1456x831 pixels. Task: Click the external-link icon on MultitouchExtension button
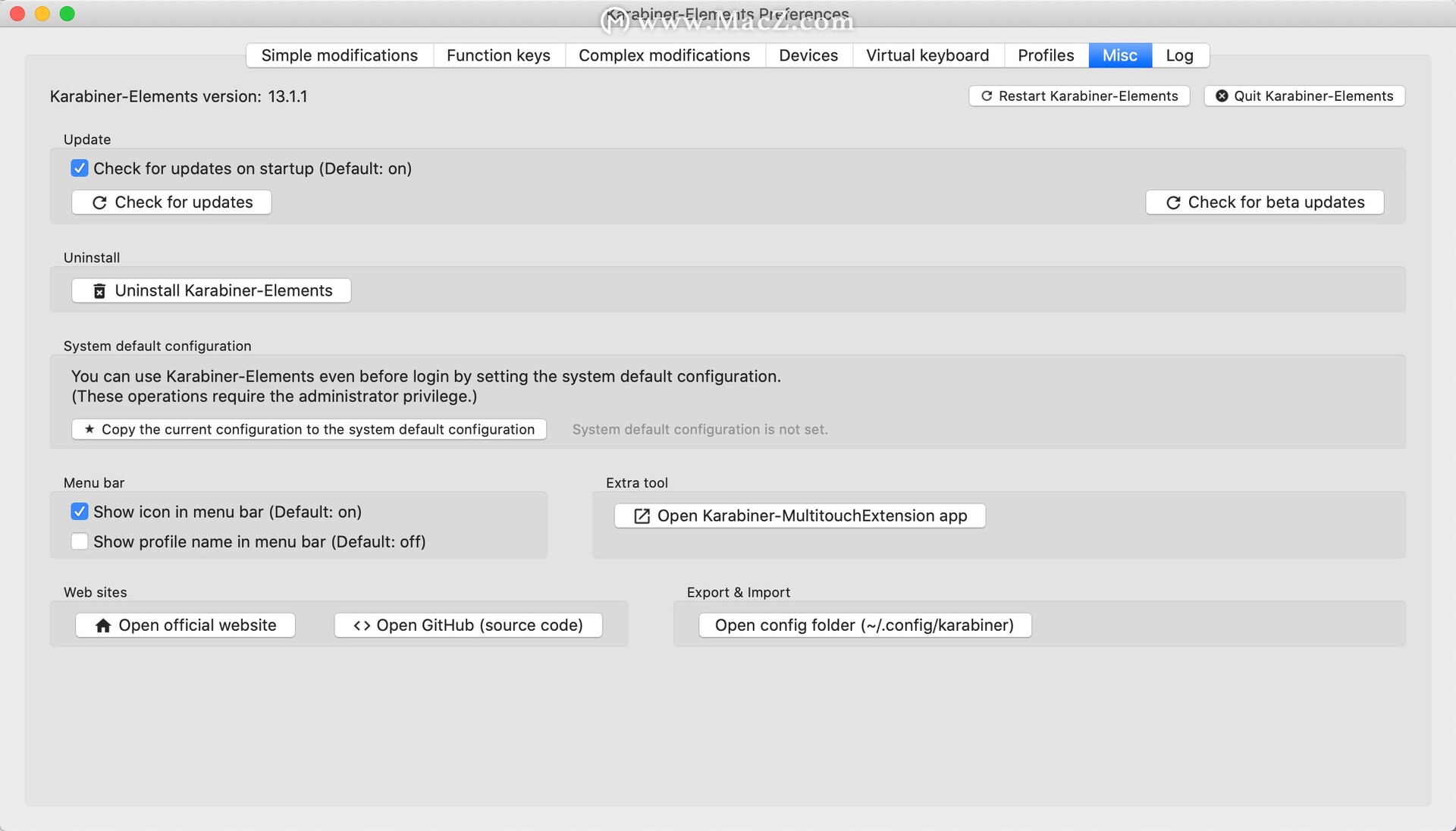[x=642, y=516]
